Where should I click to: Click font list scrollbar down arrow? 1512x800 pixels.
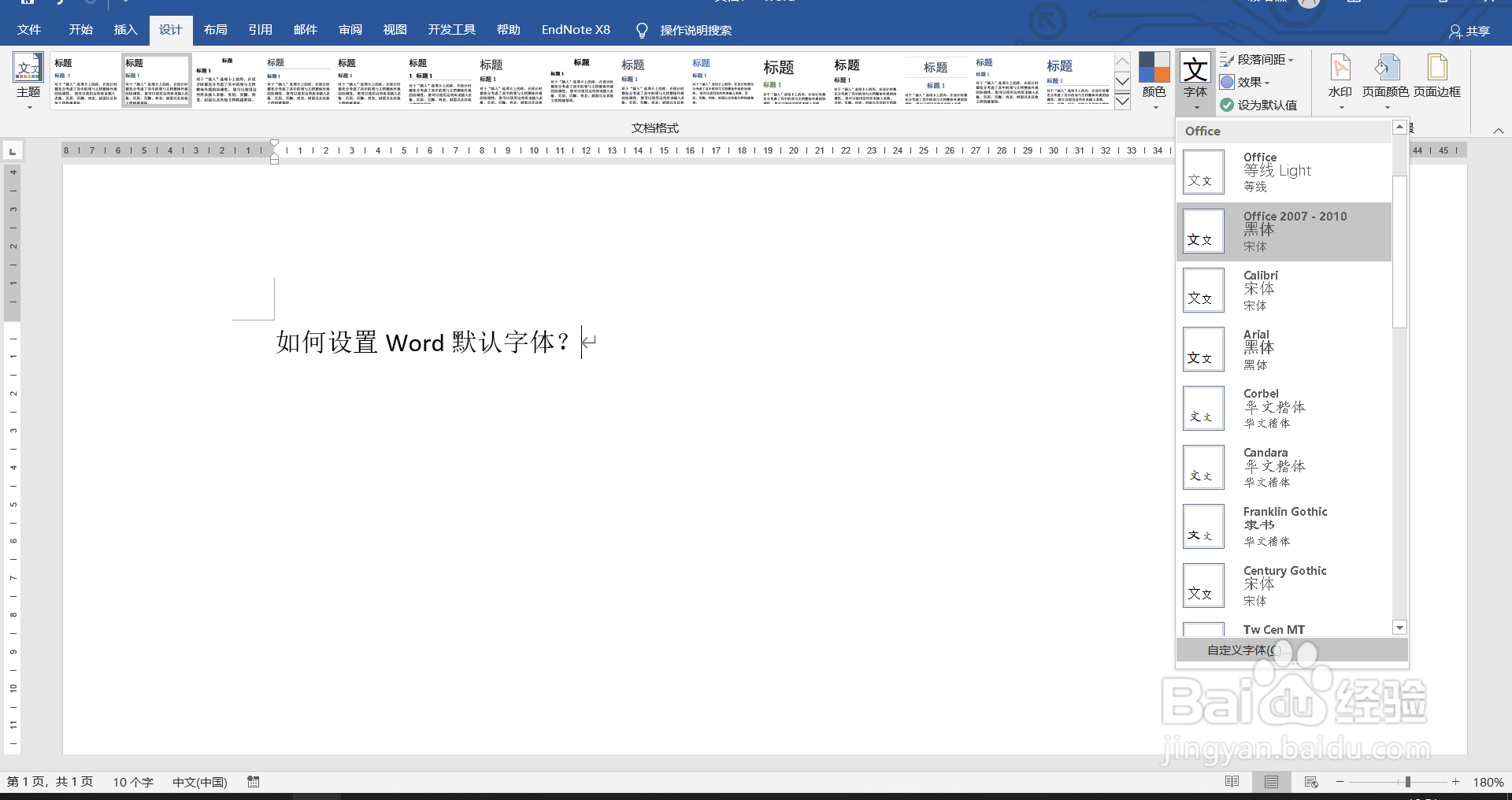1399,628
